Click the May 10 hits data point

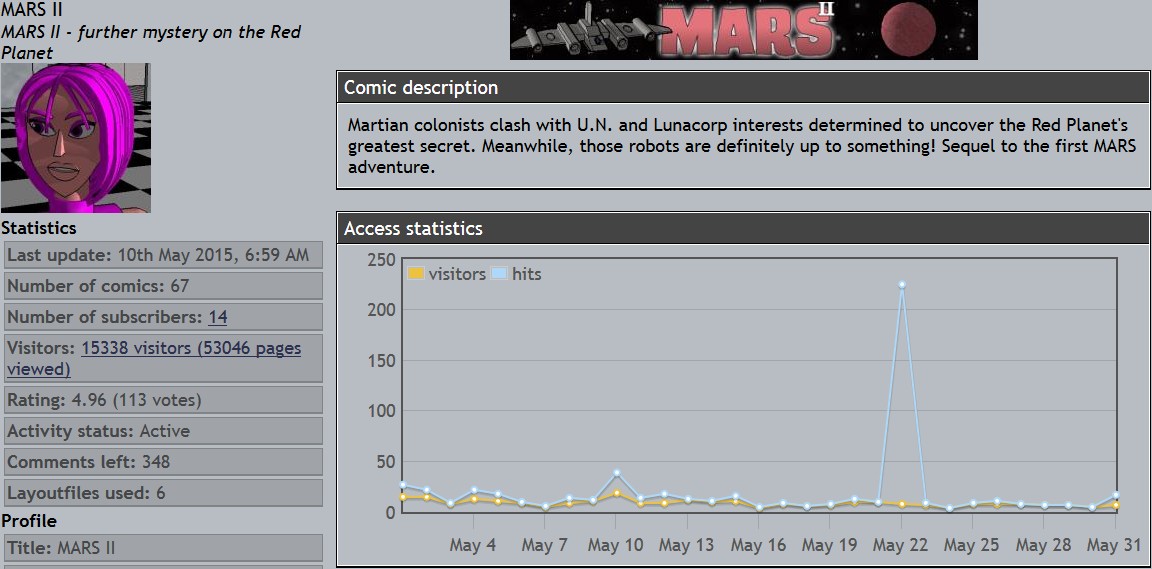[617, 473]
